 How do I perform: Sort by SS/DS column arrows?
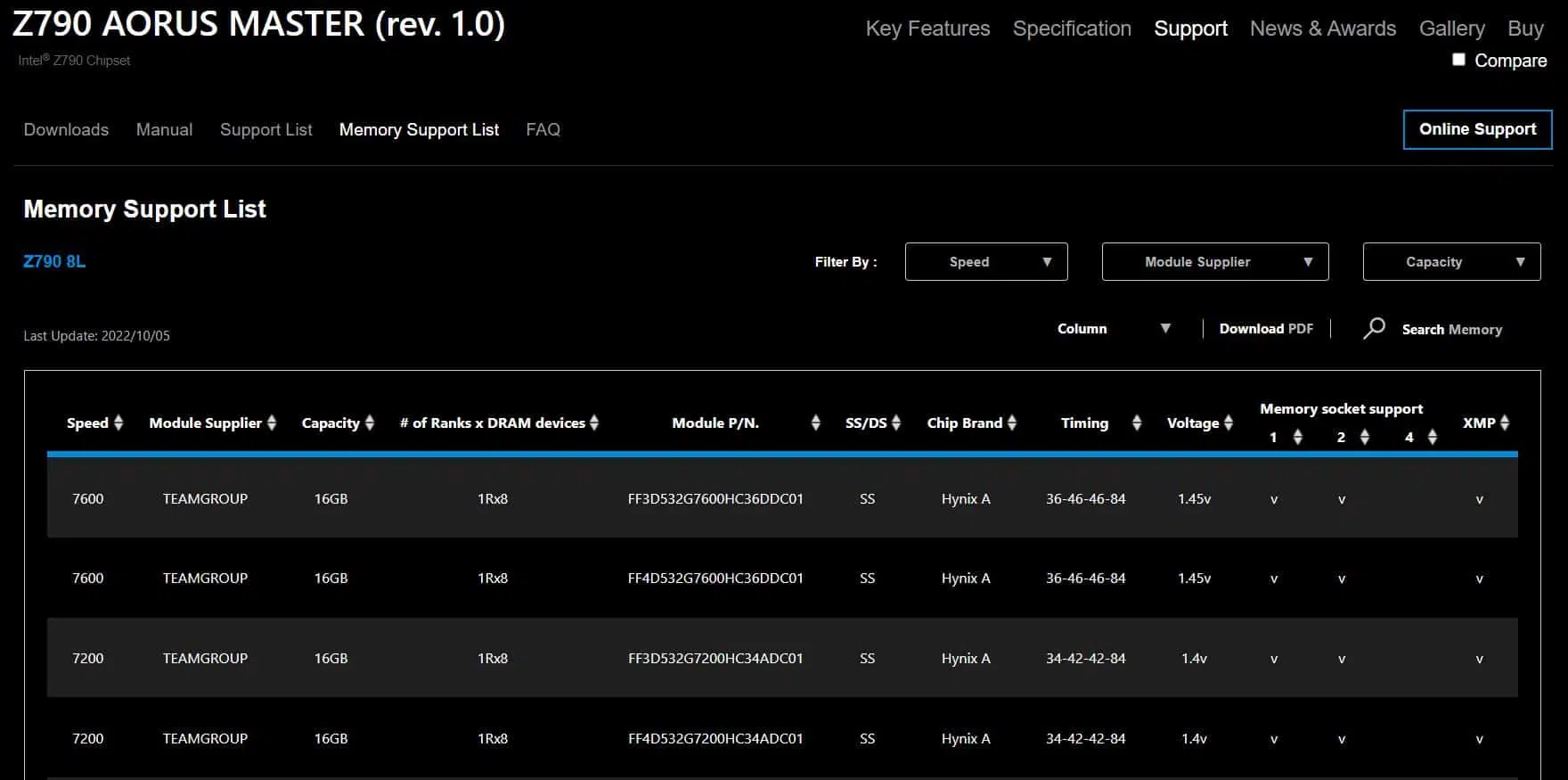(x=896, y=423)
